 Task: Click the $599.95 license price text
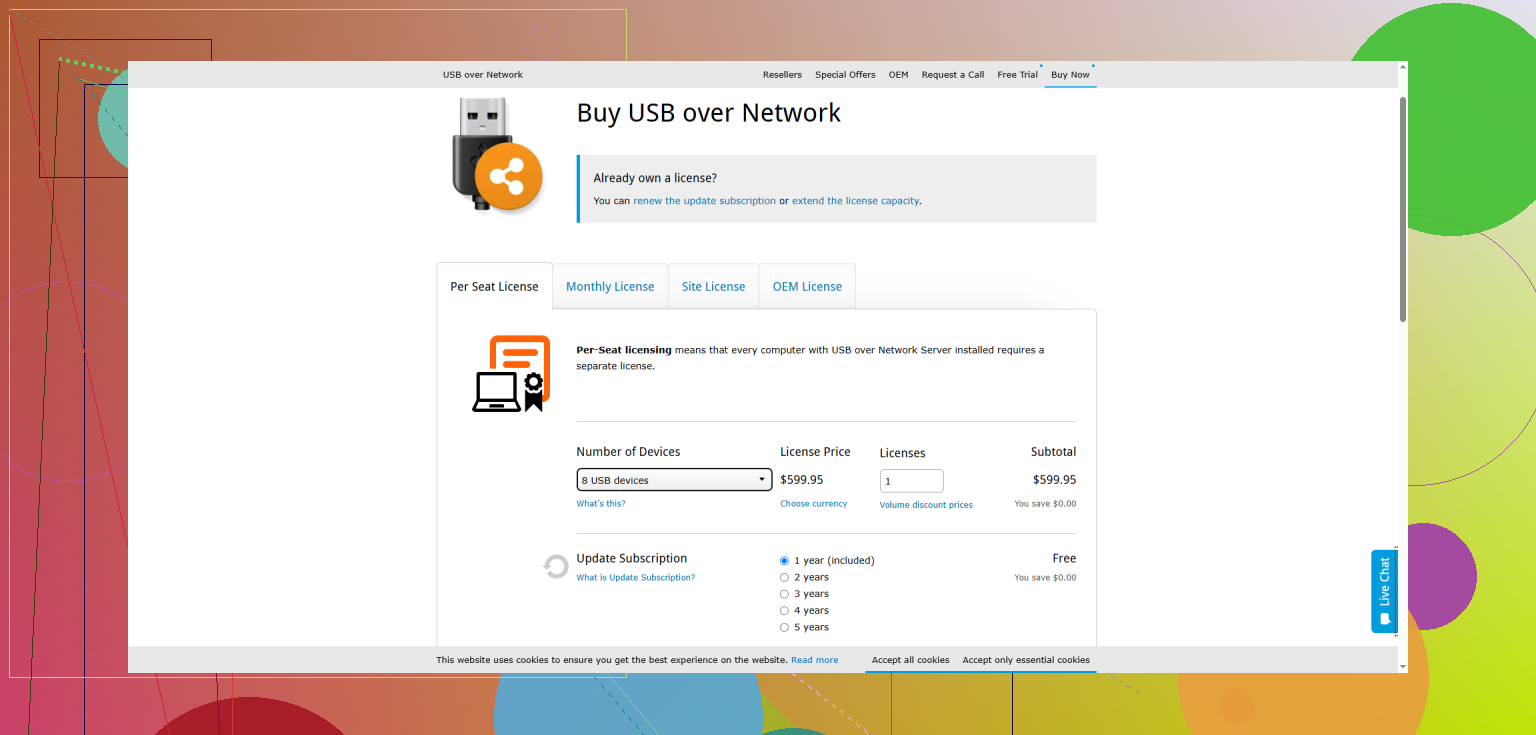click(802, 480)
